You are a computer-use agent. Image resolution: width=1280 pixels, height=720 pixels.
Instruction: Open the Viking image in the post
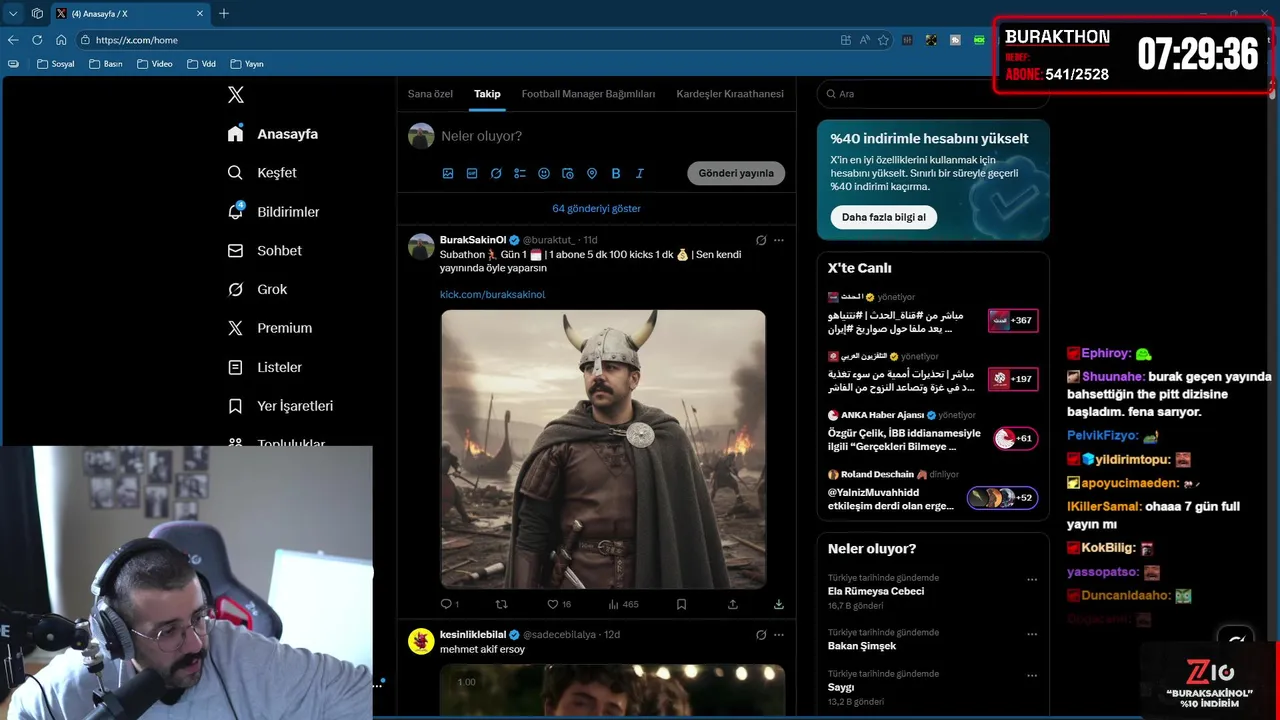click(603, 449)
